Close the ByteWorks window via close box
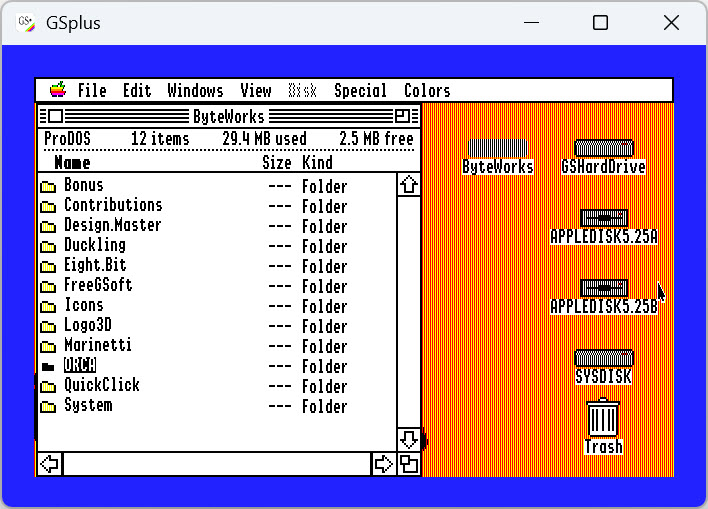Screen dimensions: 708x509 tap(55, 117)
